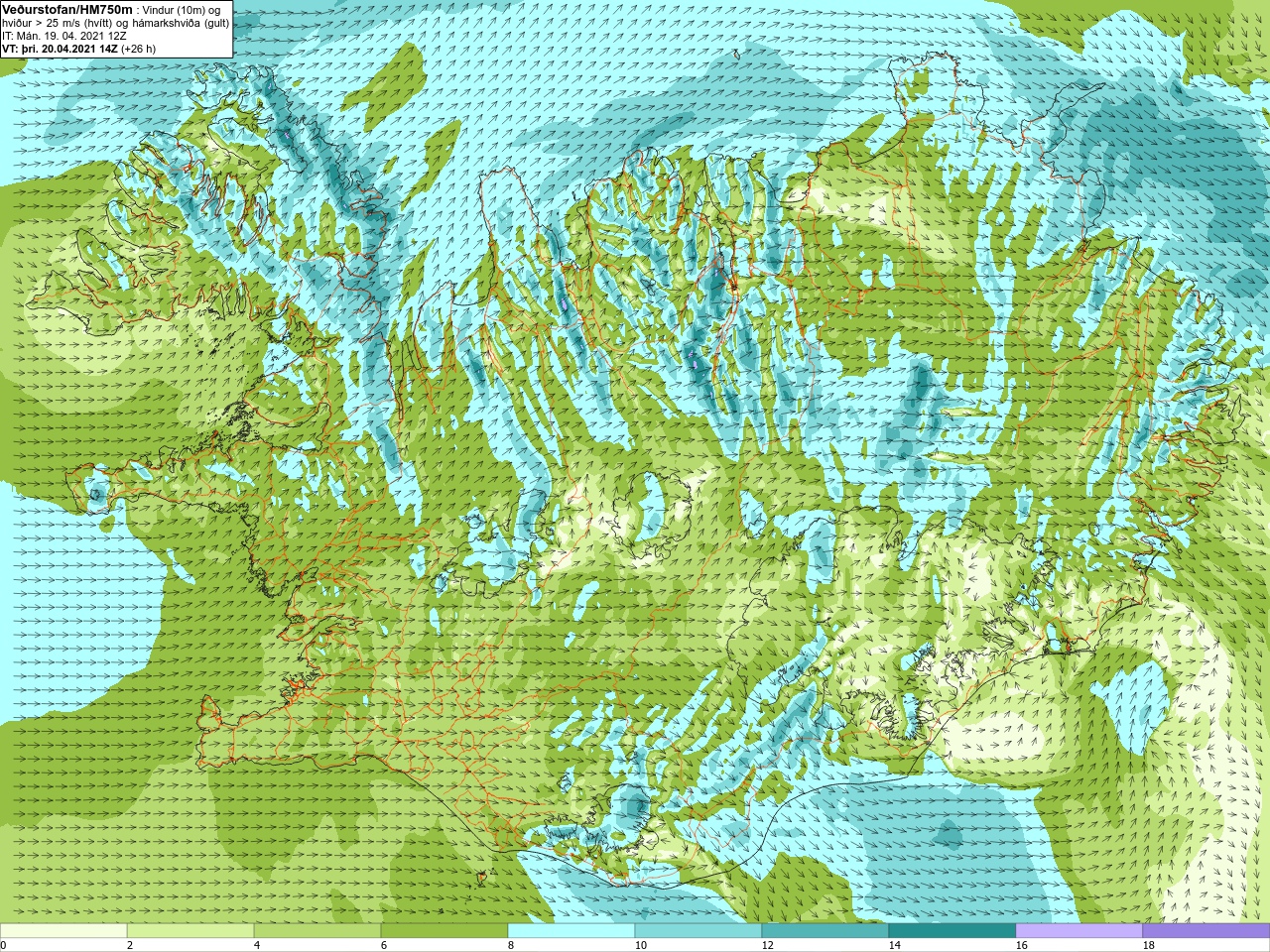Choose the olive green 6–8 legend swatch
Image resolution: width=1270 pixels, height=952 pixels.
coord(444,931)
